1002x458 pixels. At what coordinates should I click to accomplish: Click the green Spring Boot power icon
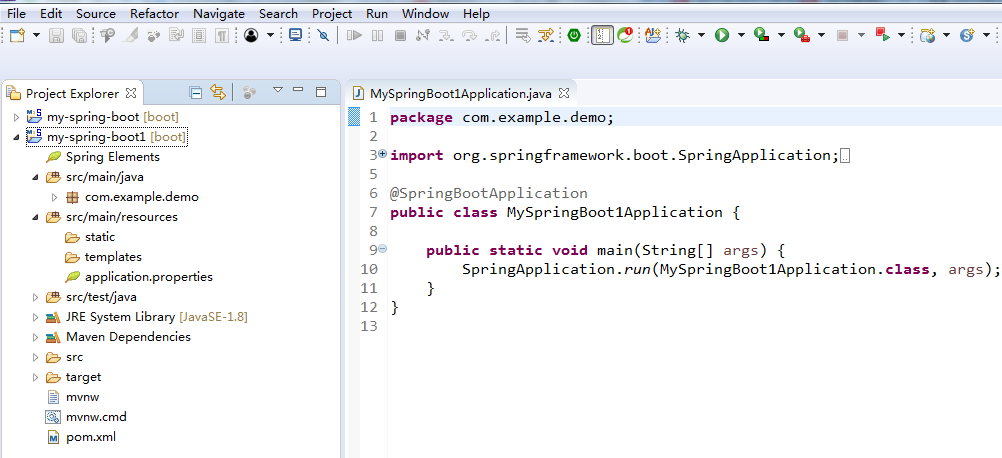click(x=574, y=36)
